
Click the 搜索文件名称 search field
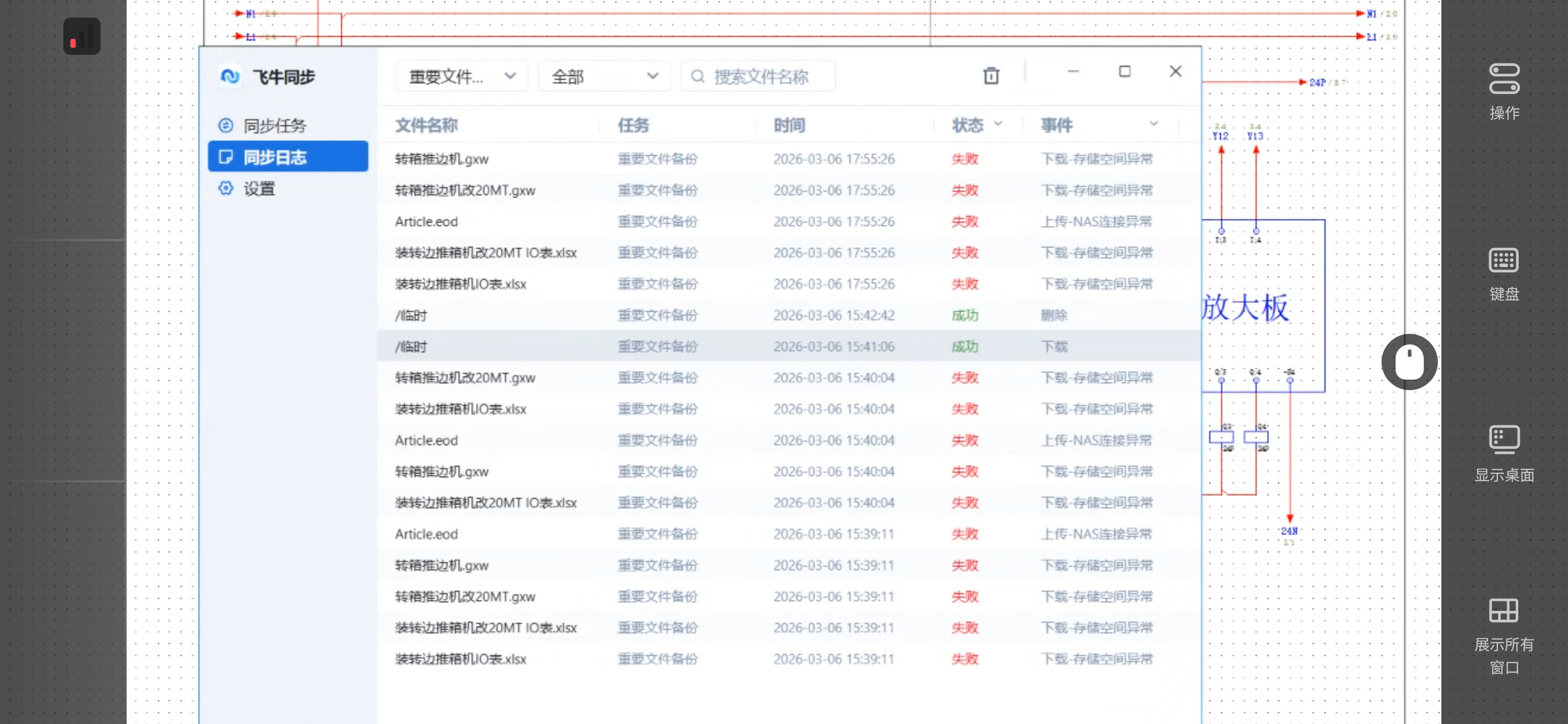761,77
